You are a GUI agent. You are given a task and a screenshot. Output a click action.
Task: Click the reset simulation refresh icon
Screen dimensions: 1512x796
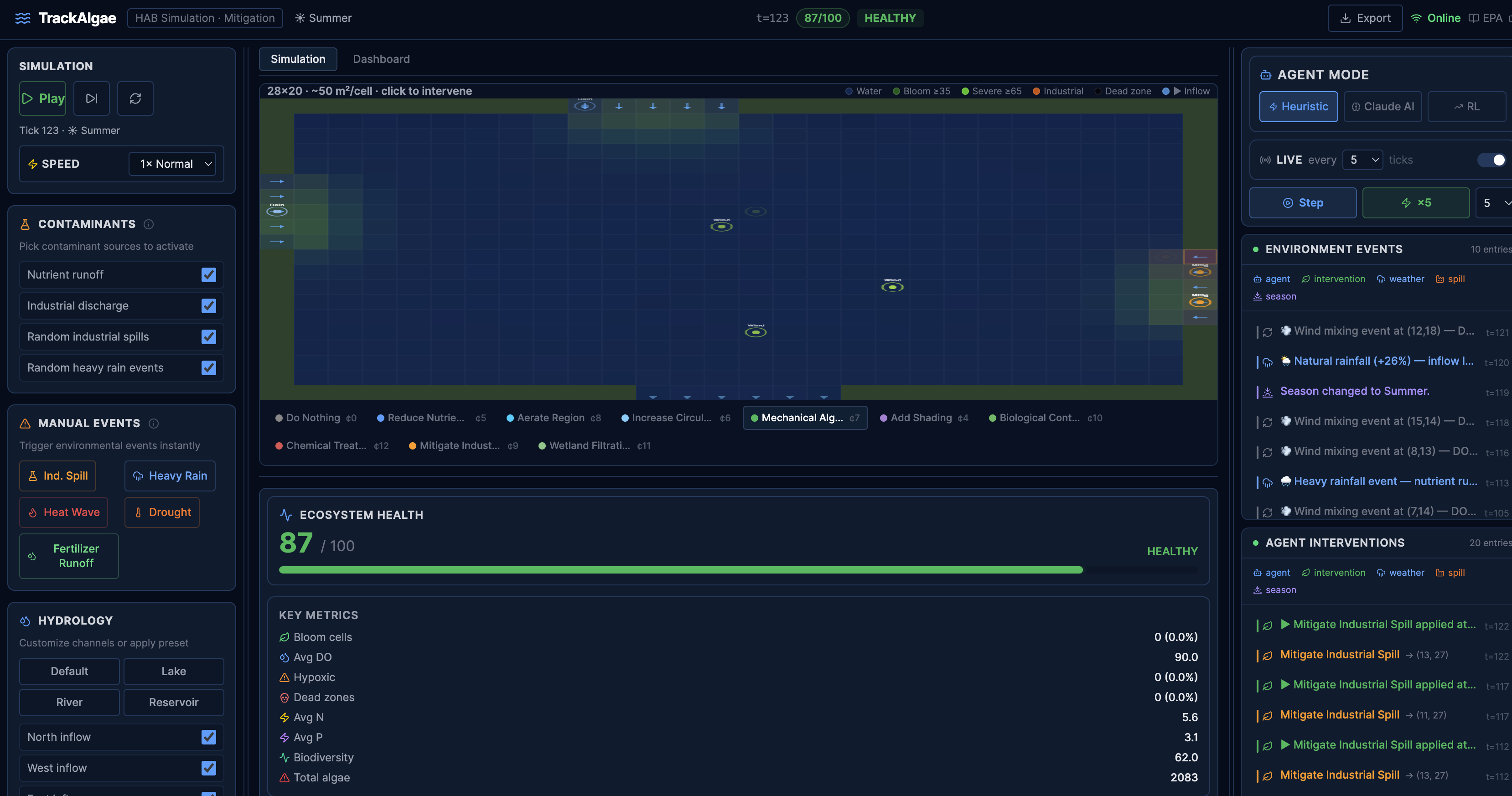(x=135, y=98)
